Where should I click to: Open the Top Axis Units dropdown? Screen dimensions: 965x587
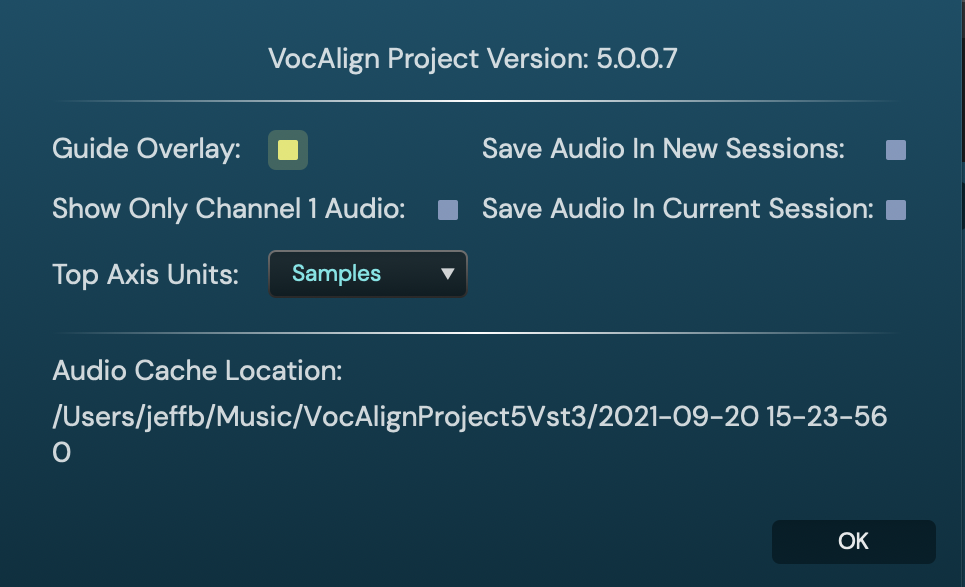click(x=367, y=274)
